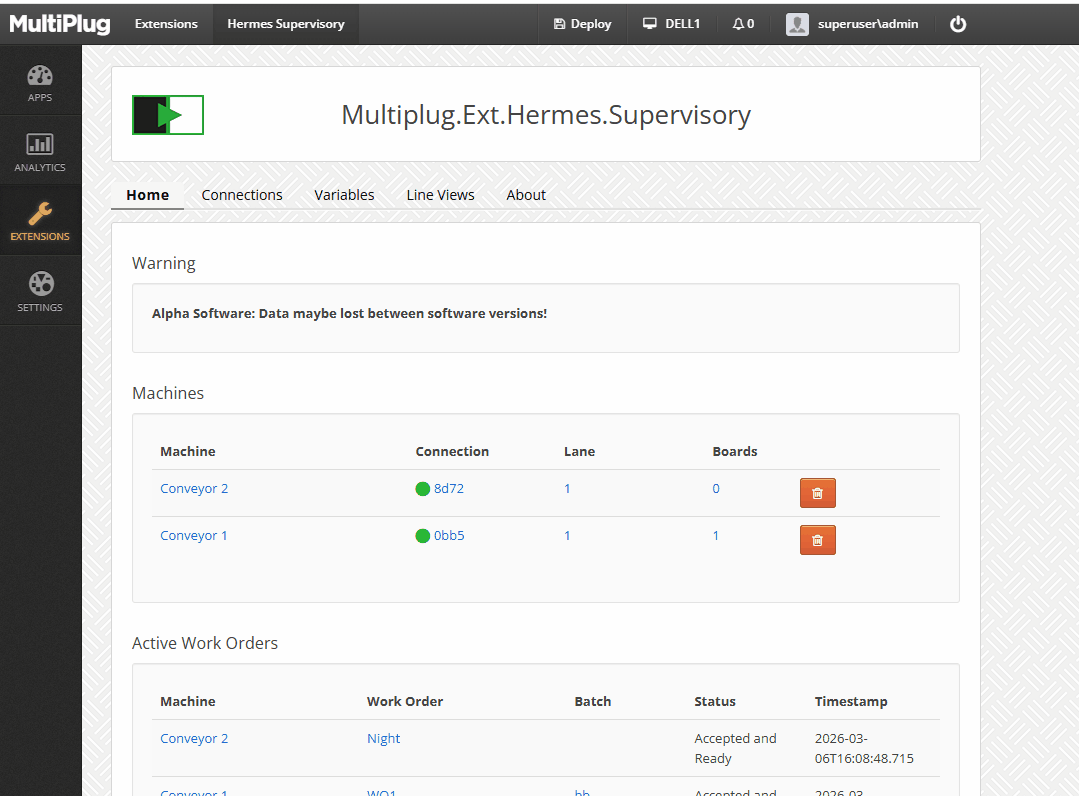Screen dimensions: 1079x796
Task: Click the MultiPlug logo
Action: [60, 24]
